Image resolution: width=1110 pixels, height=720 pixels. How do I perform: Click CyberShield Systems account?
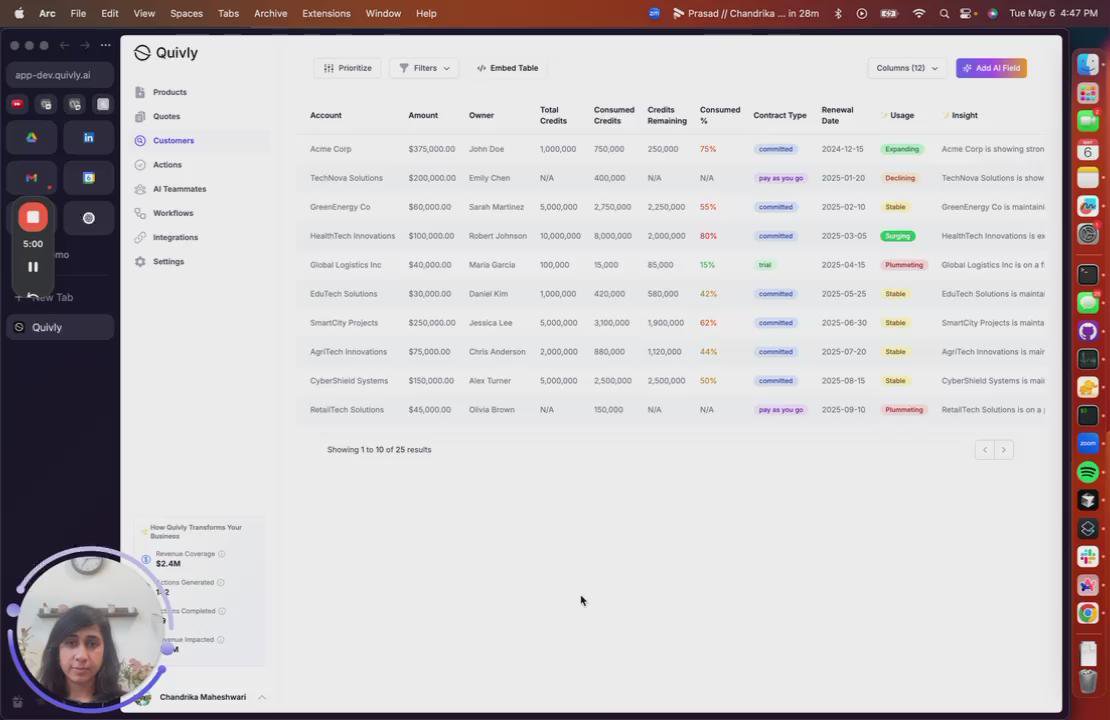tap(349, 381)
